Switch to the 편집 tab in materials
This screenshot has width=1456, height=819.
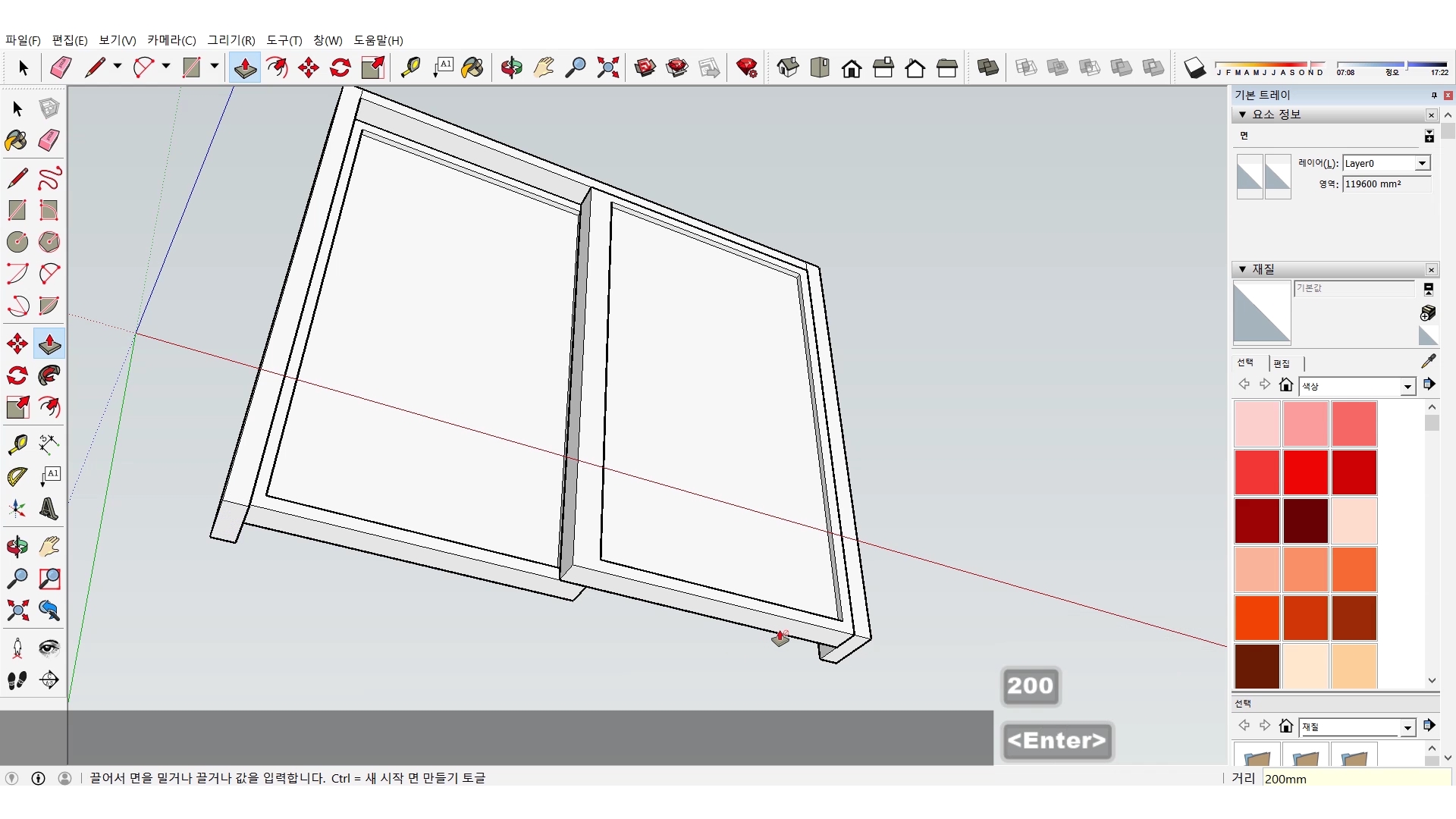pyautogui.click(x=1282, y=363)
